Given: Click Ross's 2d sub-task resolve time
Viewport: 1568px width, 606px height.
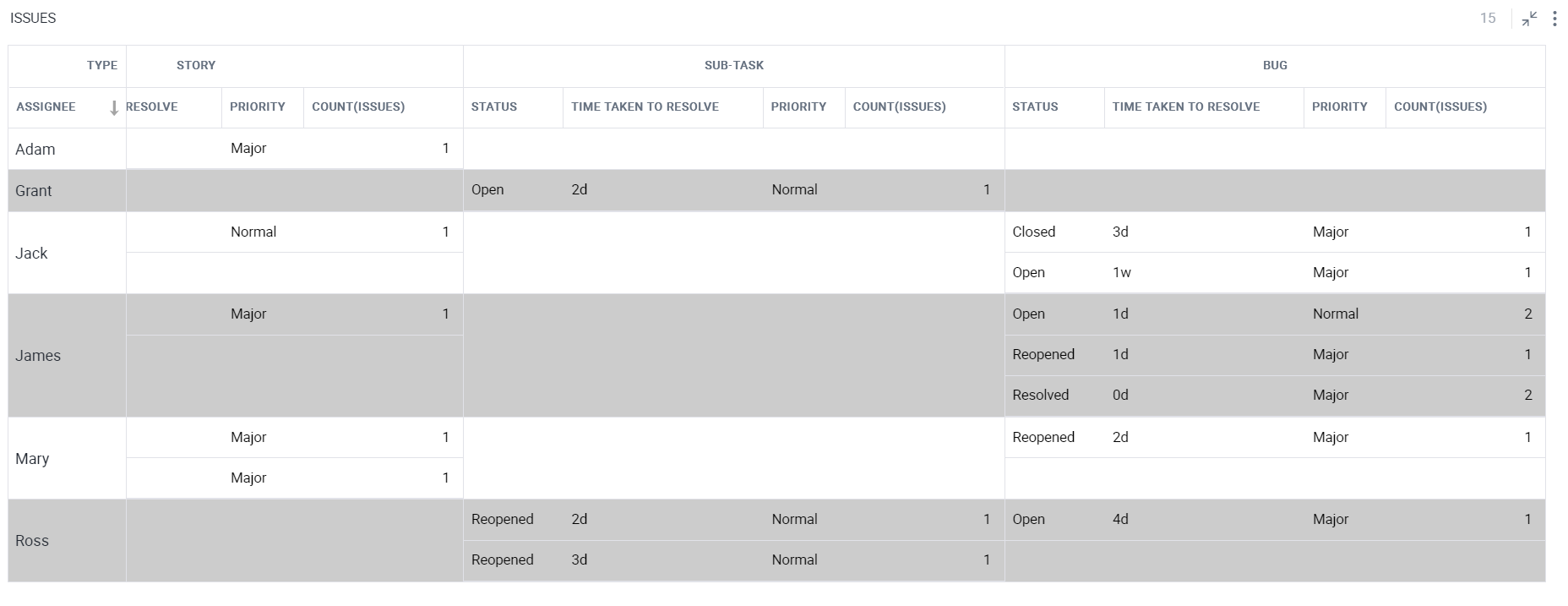Looking at the screenshot, I should coord(579,519).
